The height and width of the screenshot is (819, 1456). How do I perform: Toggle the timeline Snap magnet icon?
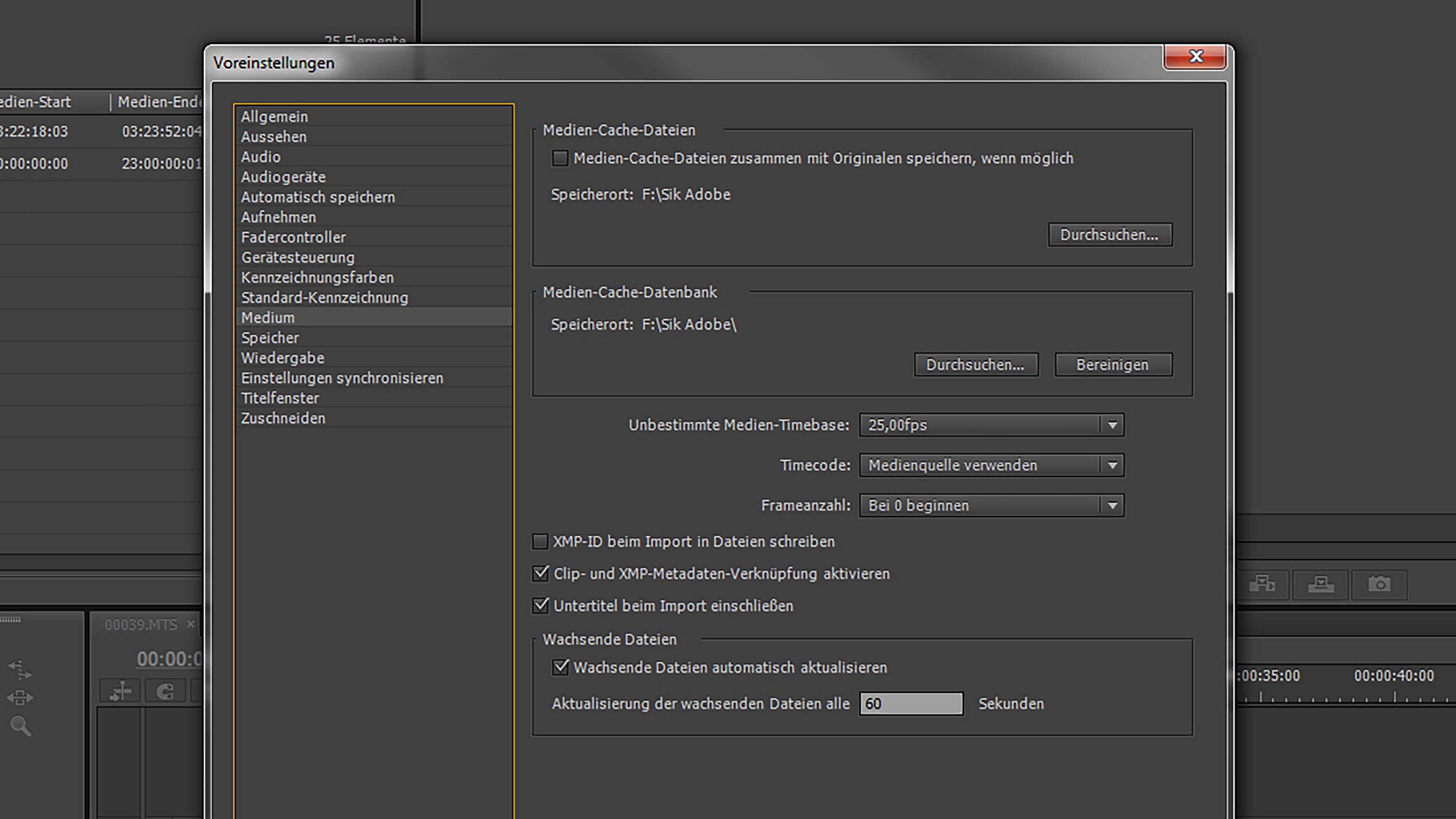click(x=165, y=691)
